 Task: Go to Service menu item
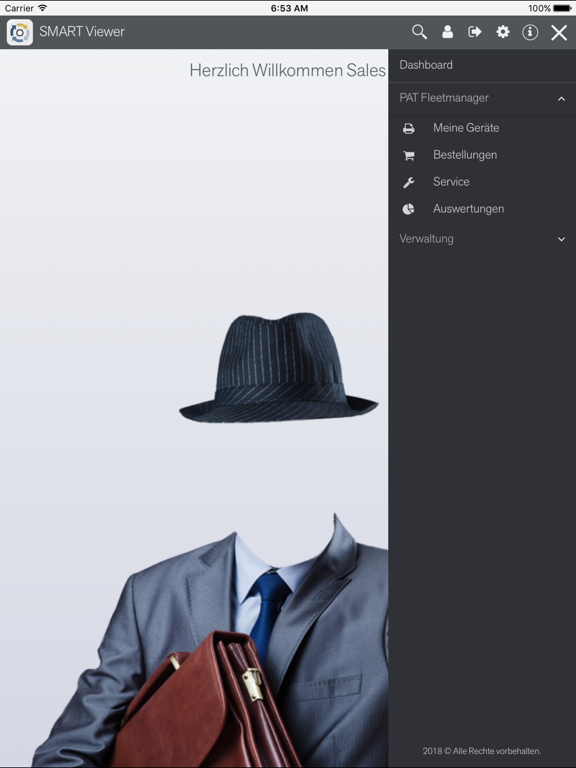[482, 182]
